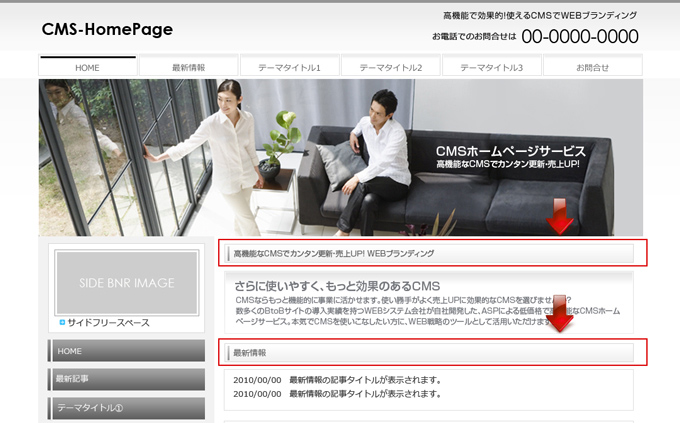
Task: Switch to the テーマタイトル1 tab
Action: pos(289,67)
